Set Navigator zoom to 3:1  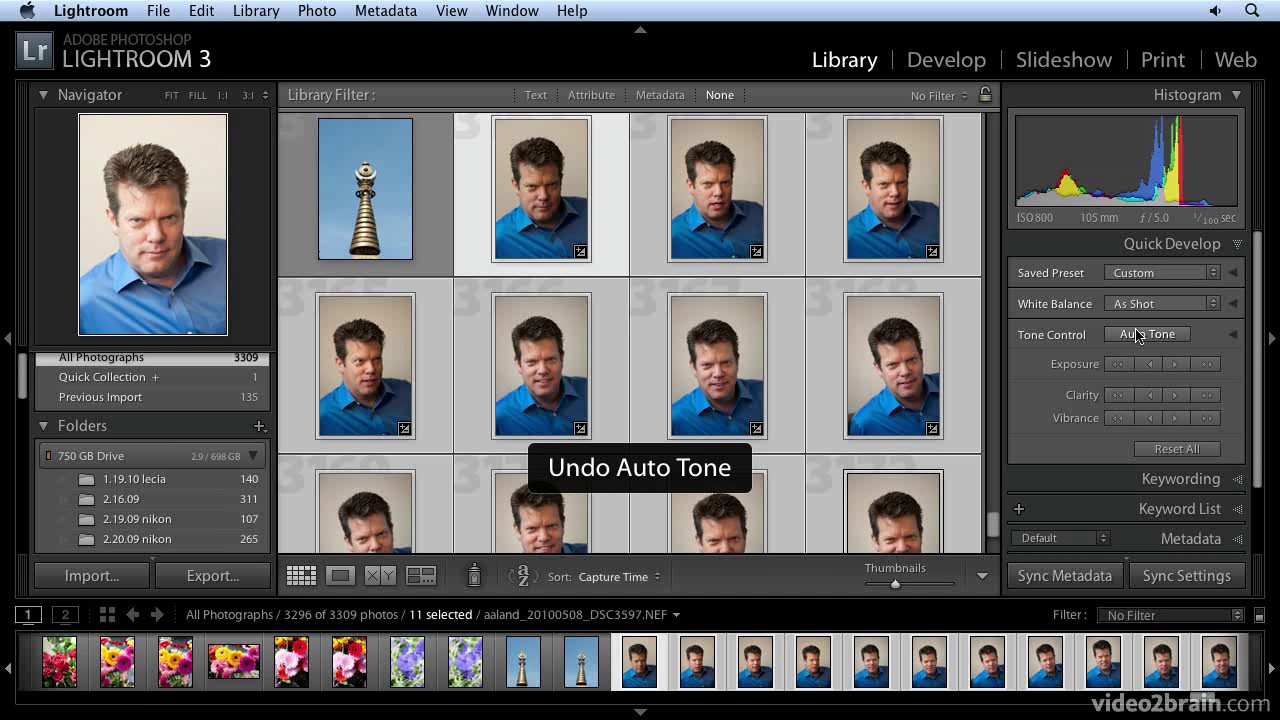pyautogui.click(x=248, y=96)
